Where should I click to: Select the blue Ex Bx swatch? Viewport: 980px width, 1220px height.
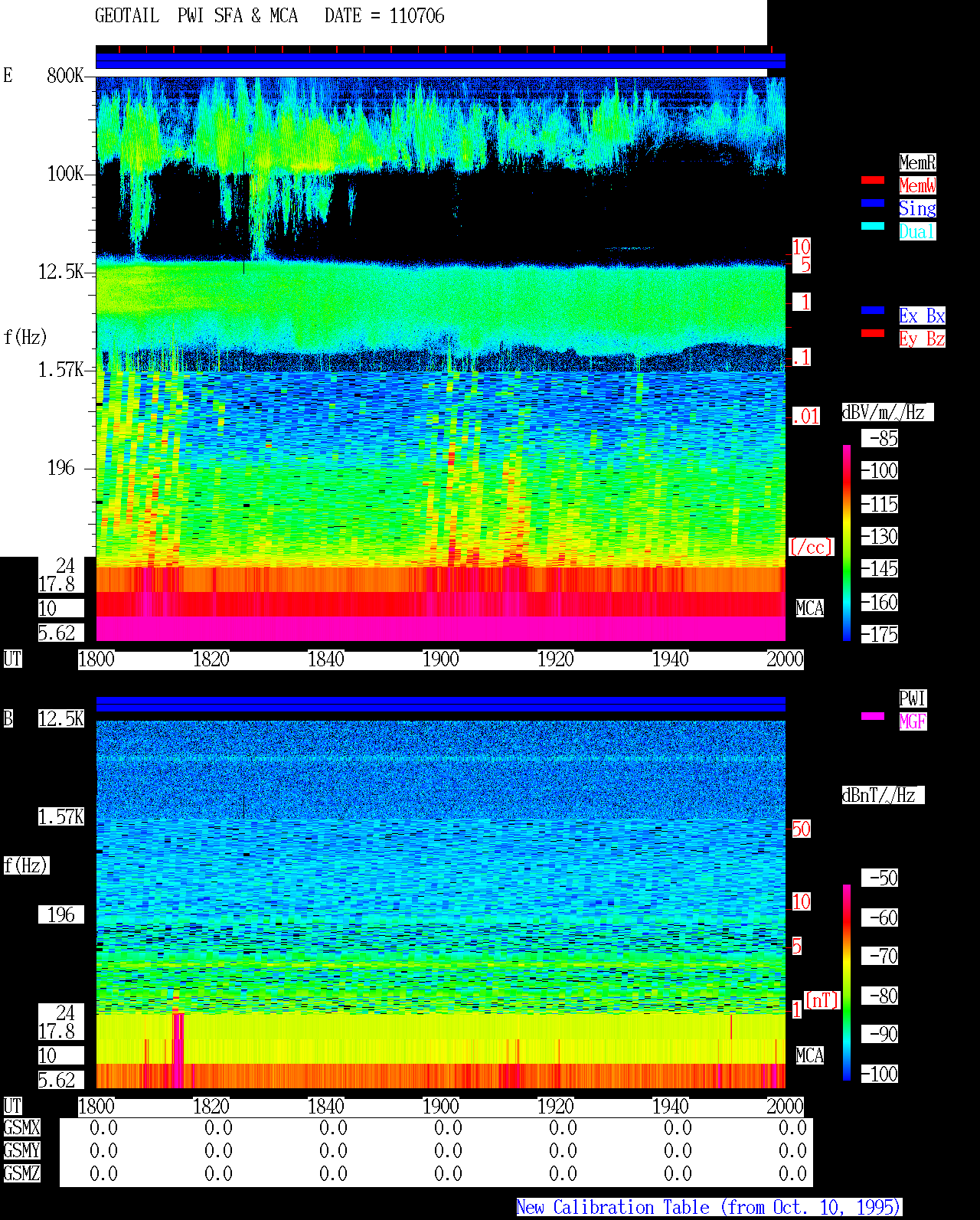(873, 310)
